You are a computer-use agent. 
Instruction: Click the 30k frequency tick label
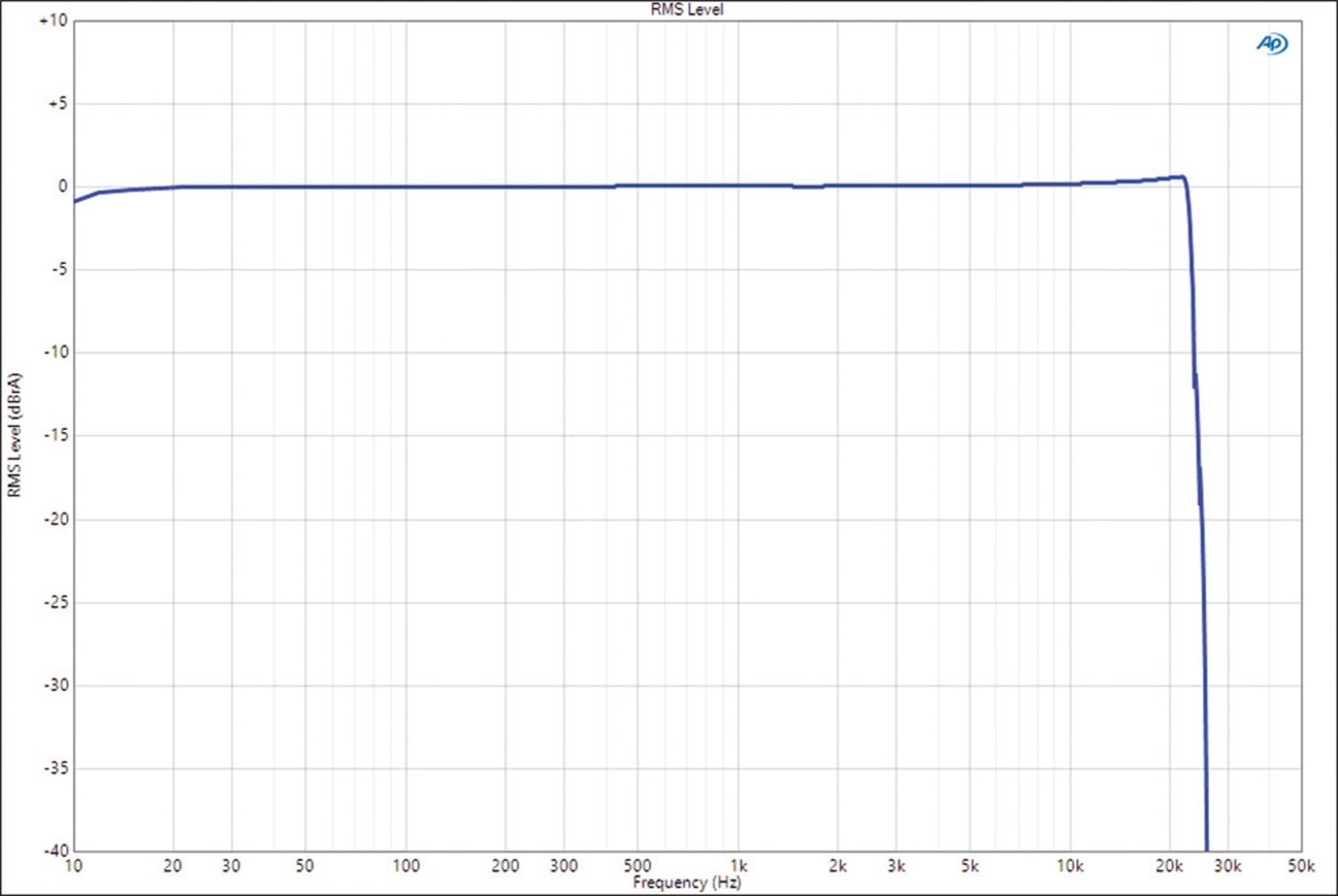(1228, 866)
